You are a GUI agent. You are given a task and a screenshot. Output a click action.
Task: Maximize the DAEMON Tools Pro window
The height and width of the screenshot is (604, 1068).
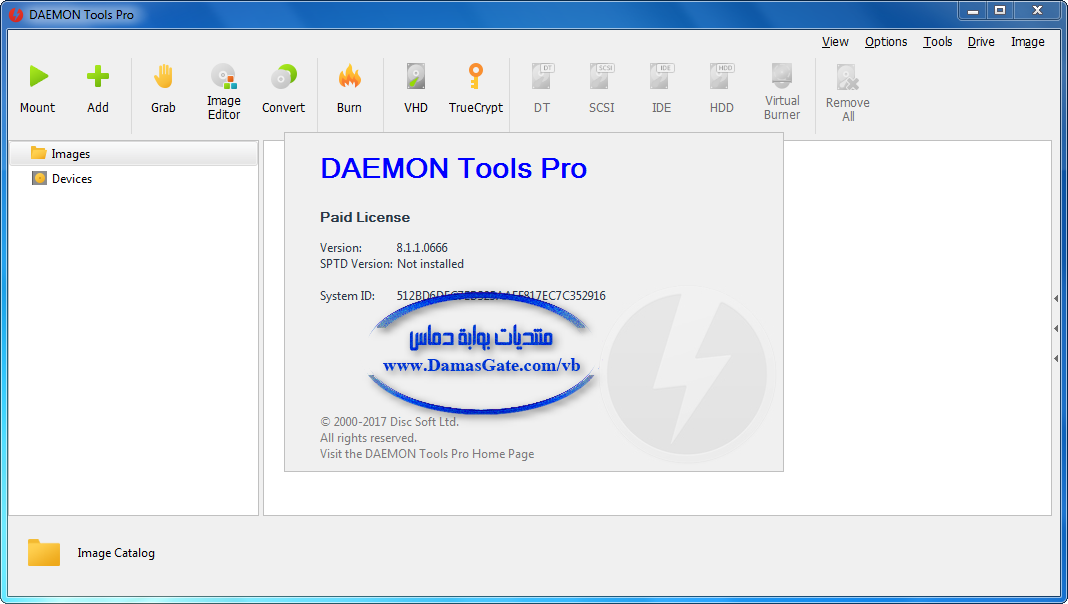coord(1000,11)
